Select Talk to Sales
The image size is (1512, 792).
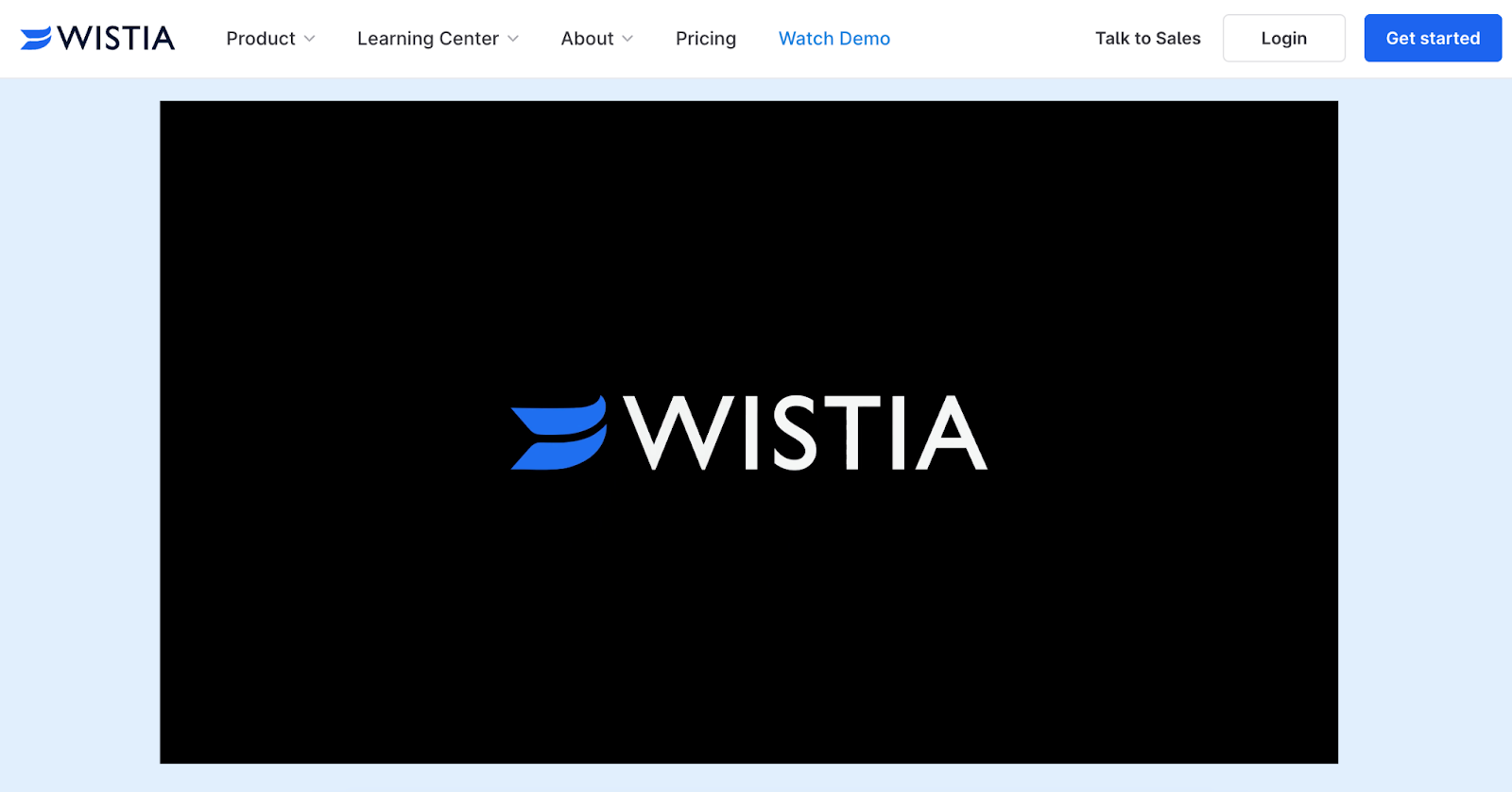1148,39
